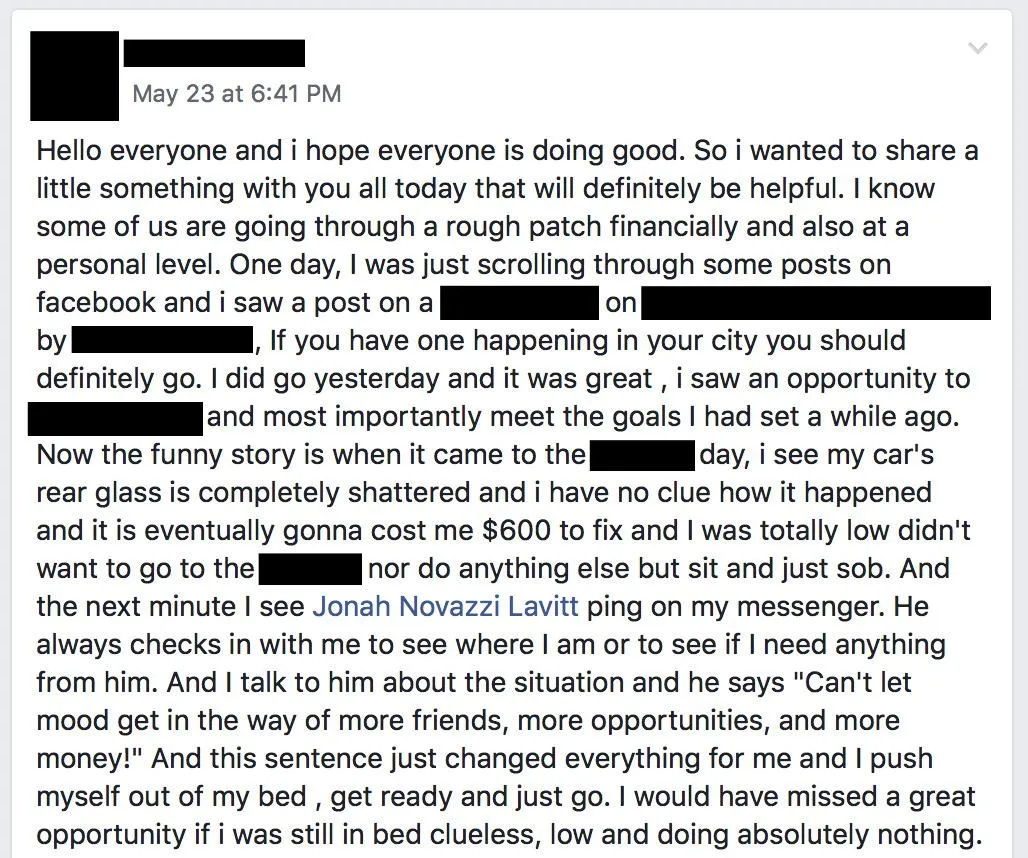Click the word 'facebook' in the post

coord(96,303)
